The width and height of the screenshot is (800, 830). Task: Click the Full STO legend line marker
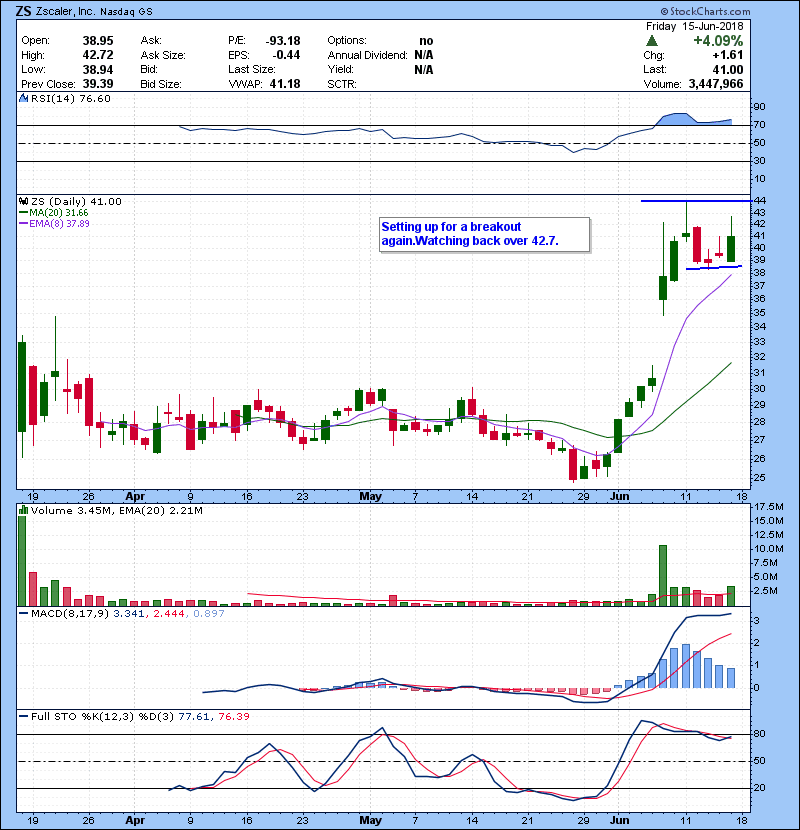coord(23,717)
